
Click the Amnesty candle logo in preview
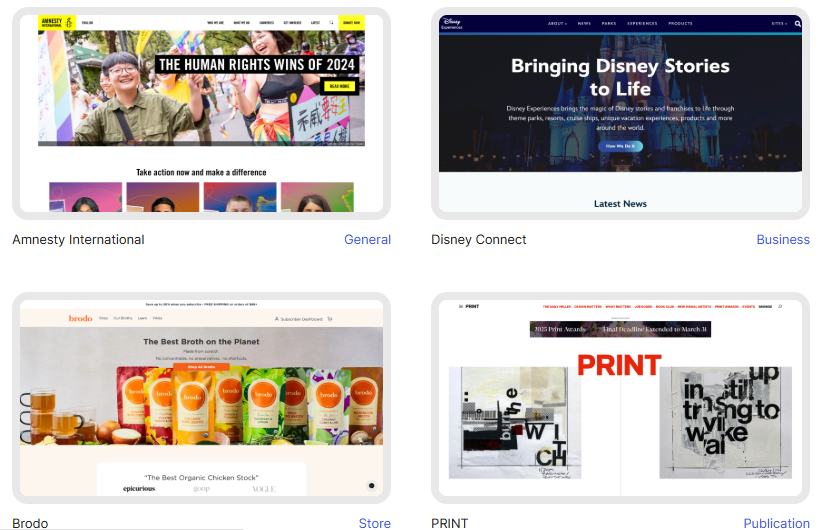click(x=69, y=23)
